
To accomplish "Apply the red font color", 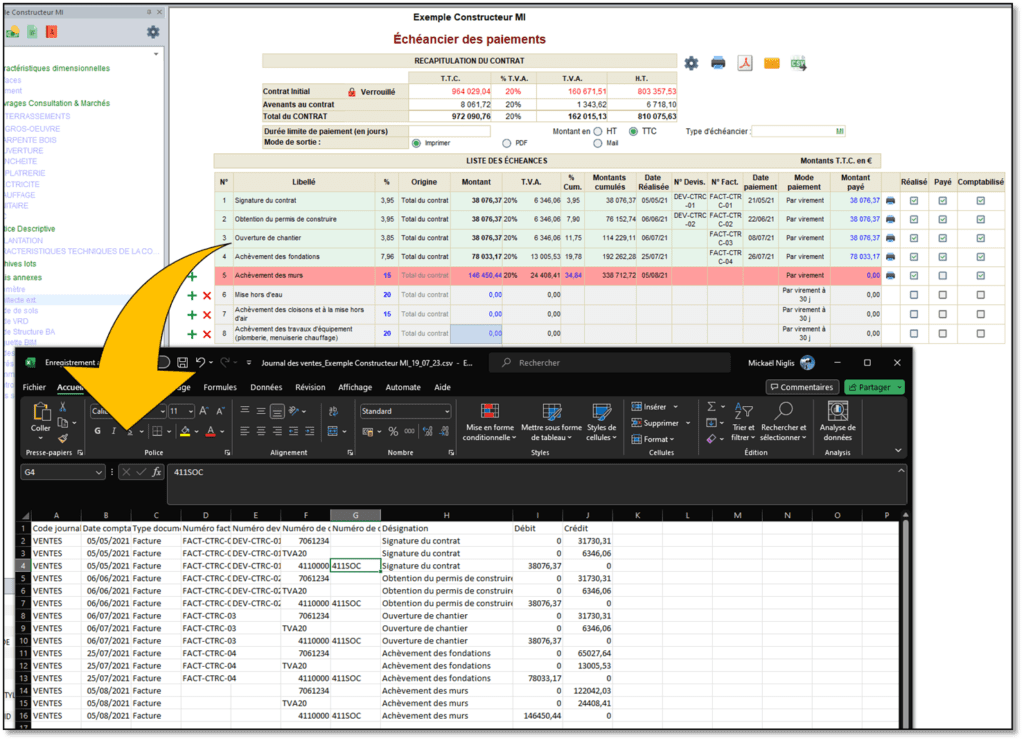I will (210, 432).
